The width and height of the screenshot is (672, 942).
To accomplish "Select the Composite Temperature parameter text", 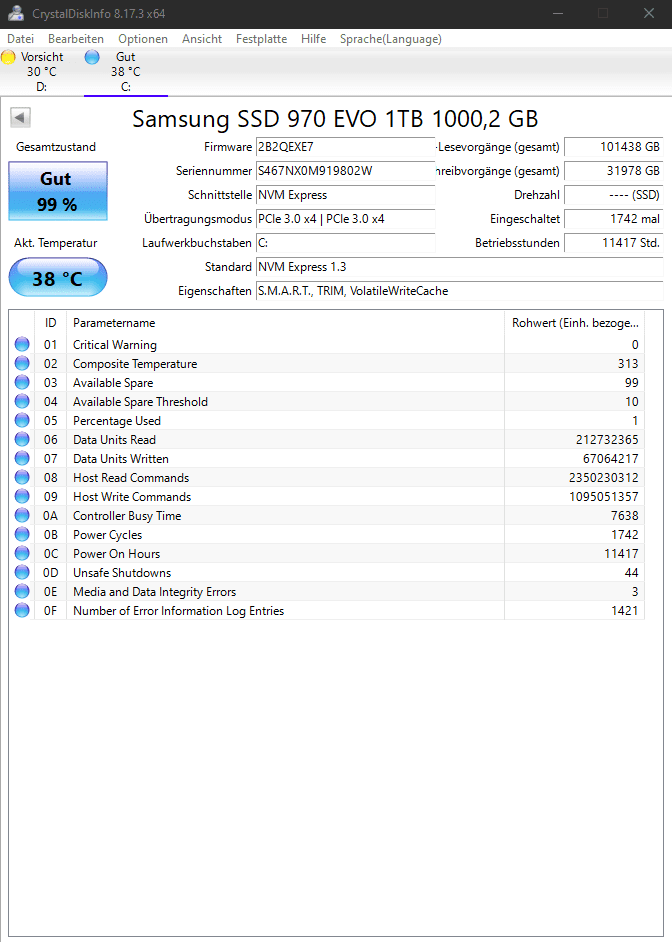I will [135, 364].
